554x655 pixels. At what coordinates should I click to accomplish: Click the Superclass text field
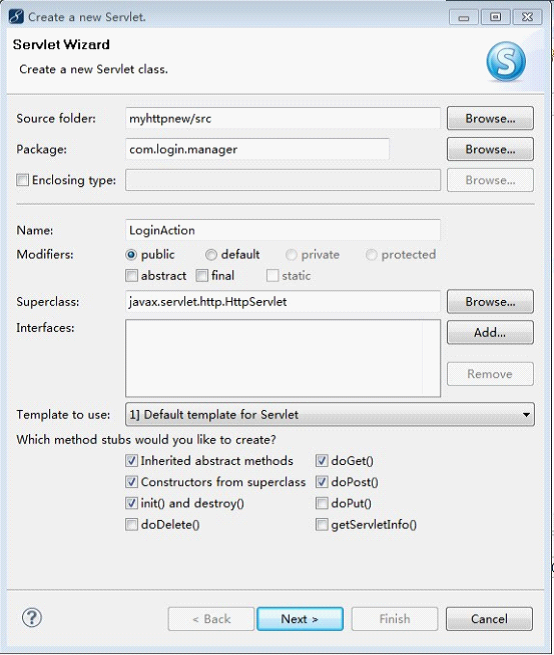coord(283,302)
